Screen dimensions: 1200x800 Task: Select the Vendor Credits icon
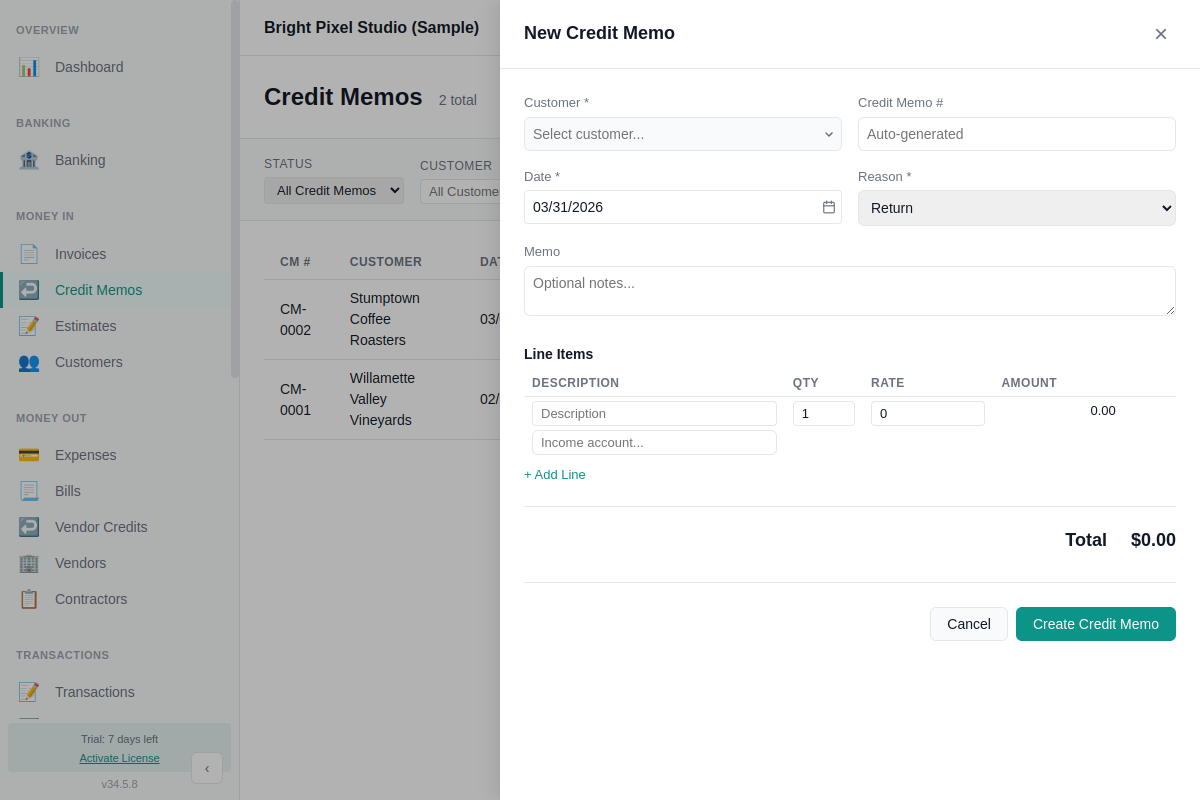(29, 527)
